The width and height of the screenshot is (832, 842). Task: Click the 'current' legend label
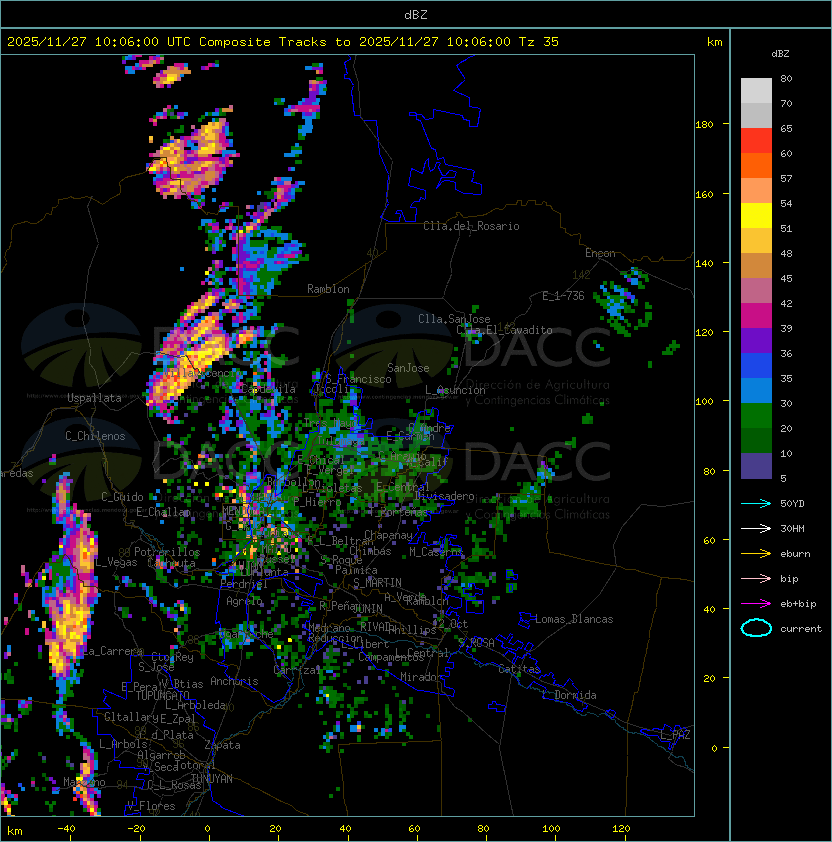[801, 629]
